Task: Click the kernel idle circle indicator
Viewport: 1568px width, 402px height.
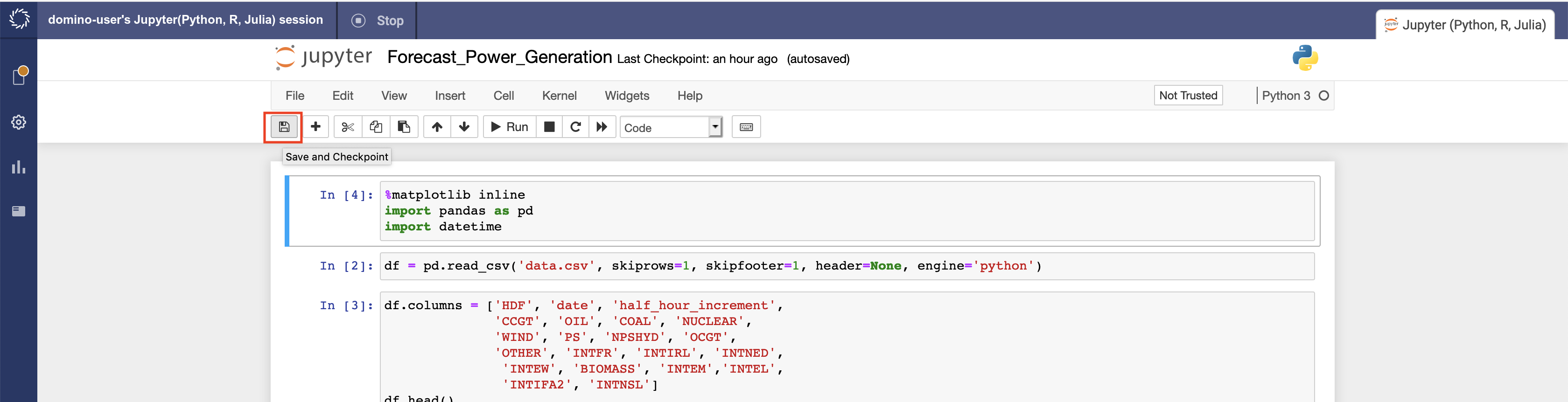Action: (x=1323, y=96)
